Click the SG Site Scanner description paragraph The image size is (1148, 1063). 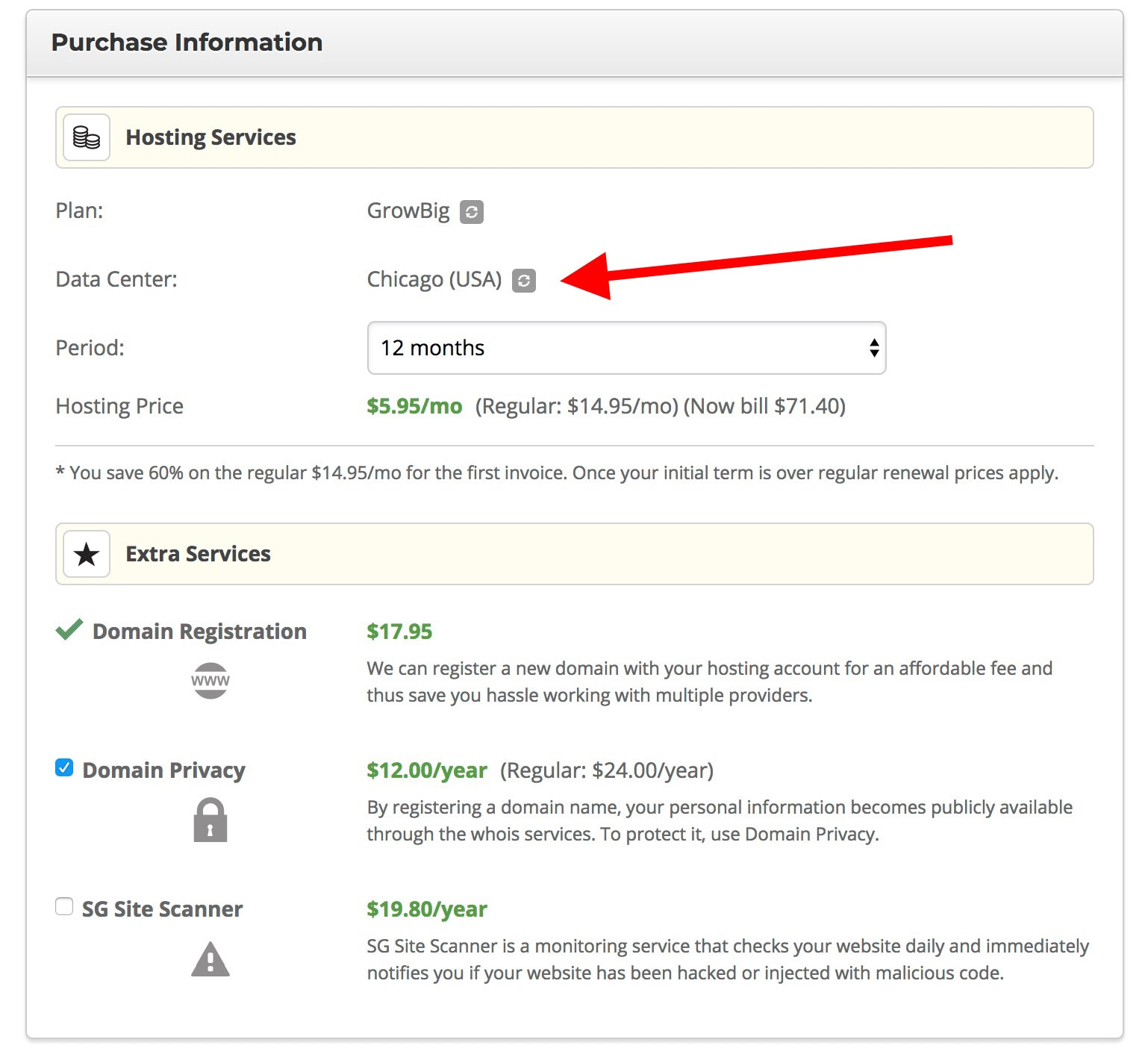728,959
